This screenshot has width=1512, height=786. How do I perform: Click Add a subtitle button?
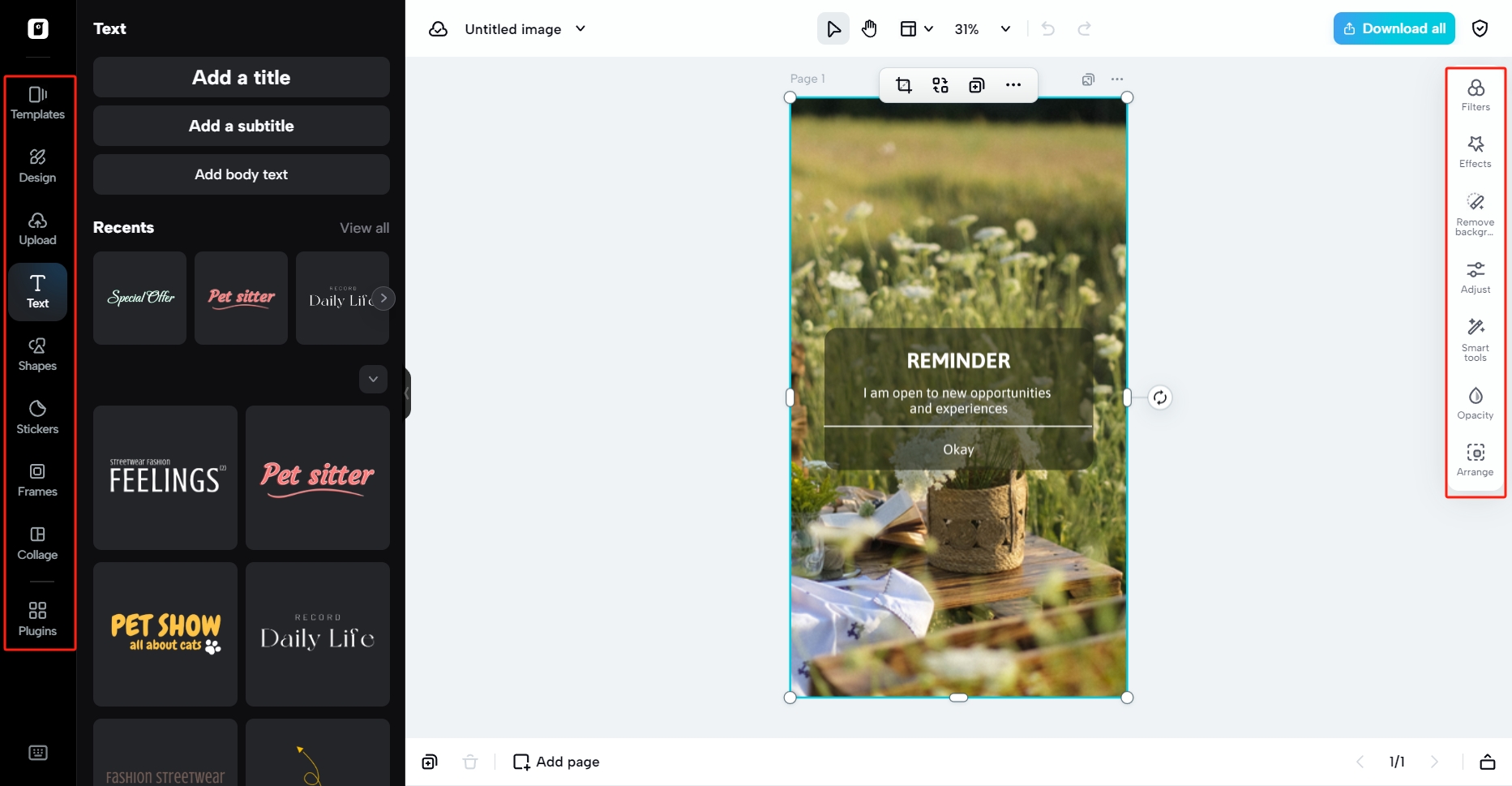point(242,126)
